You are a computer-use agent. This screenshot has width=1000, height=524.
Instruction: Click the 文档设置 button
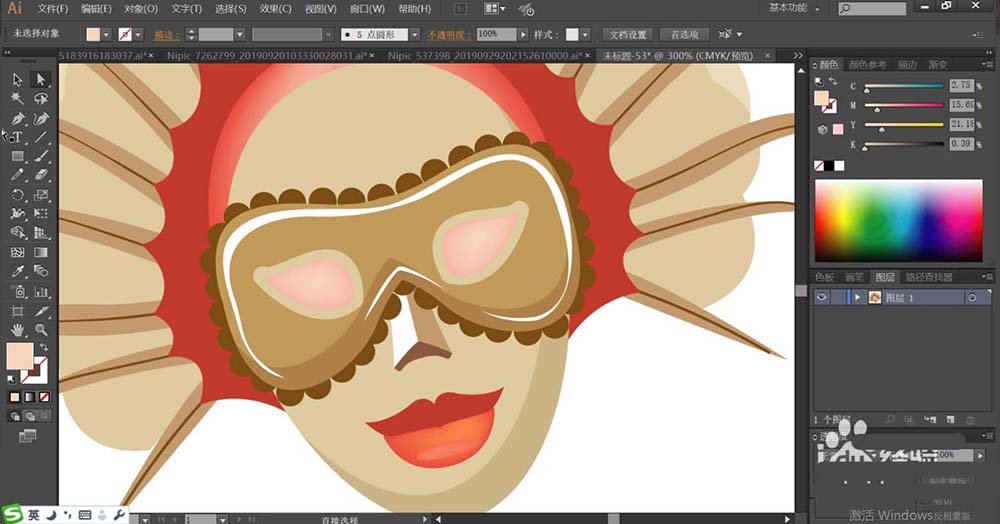point(630,34)
